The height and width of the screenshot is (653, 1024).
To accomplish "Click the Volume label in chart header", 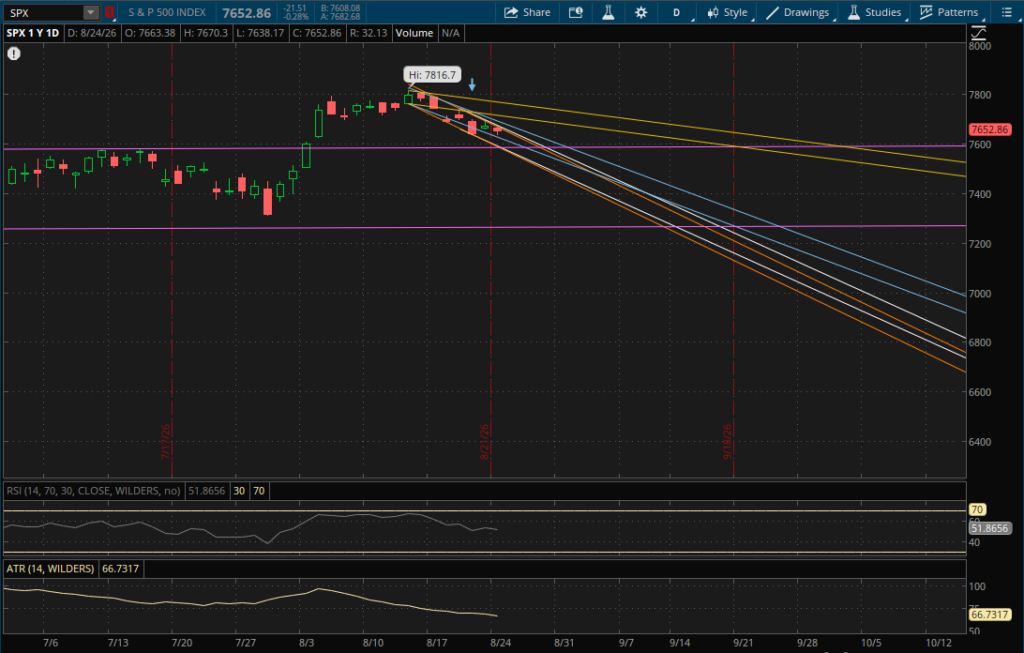I will [x=414, y=33].
